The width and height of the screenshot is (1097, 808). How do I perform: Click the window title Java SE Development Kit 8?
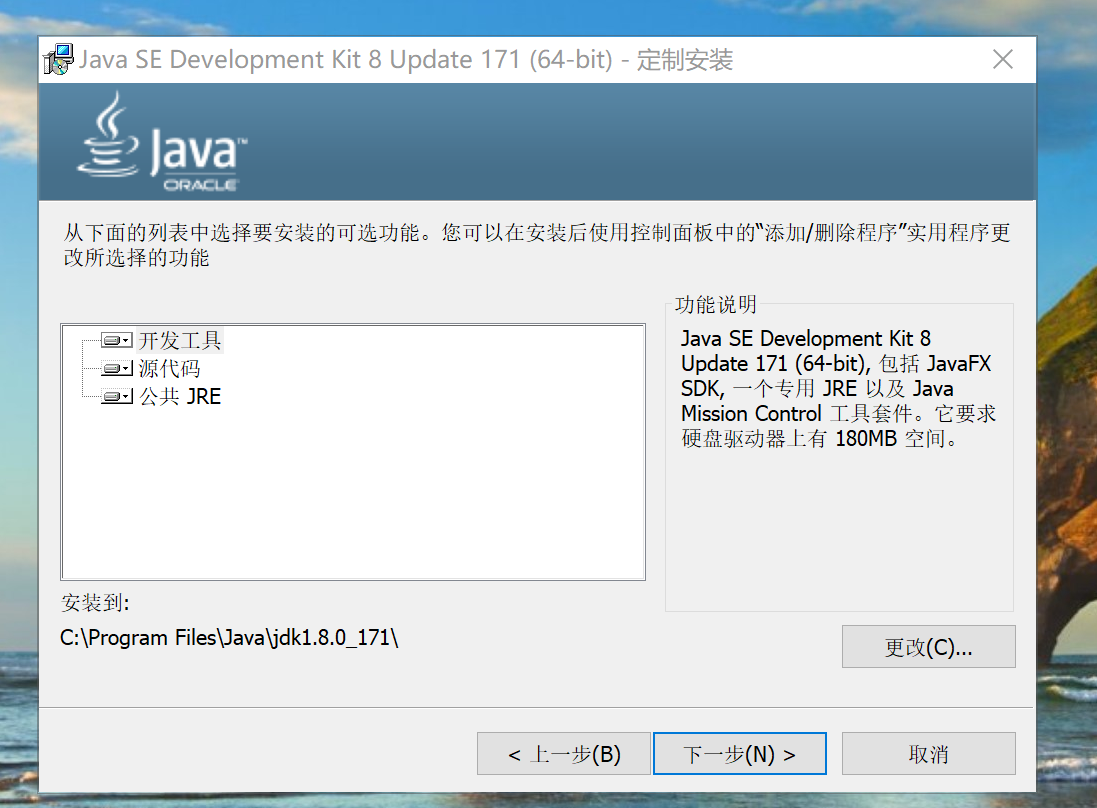coord(406,59)
